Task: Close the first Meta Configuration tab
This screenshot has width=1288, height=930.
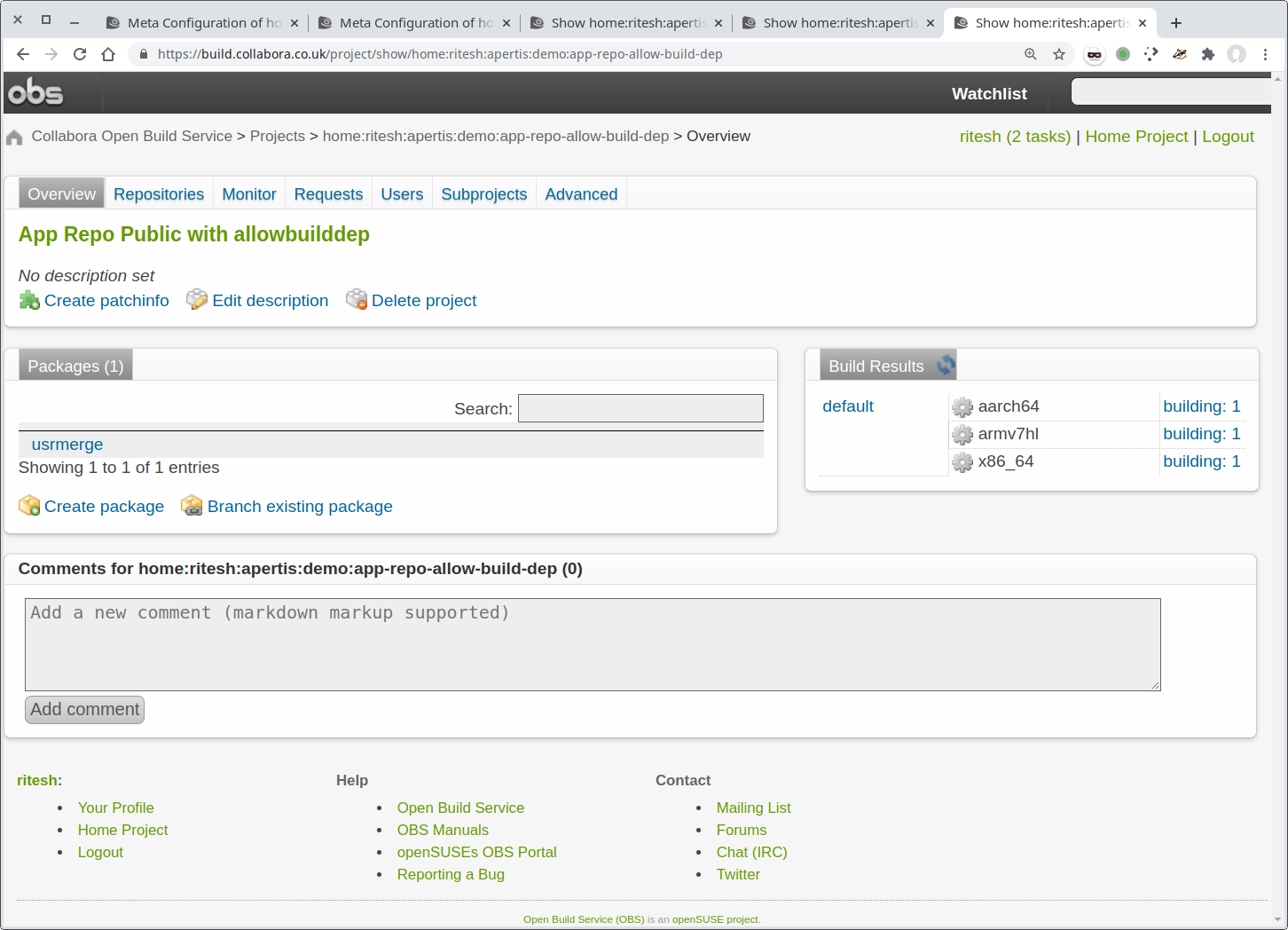Action: tap(295, 23)
